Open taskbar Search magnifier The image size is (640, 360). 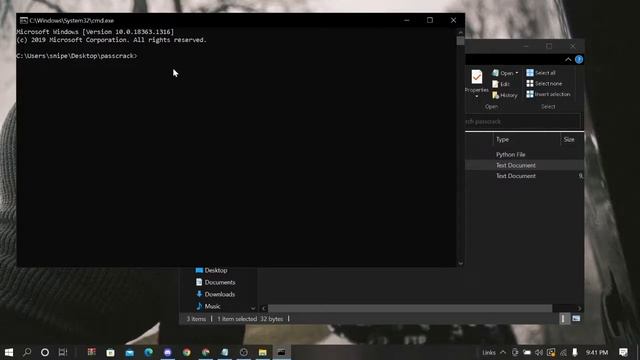(x=27, y=352)
